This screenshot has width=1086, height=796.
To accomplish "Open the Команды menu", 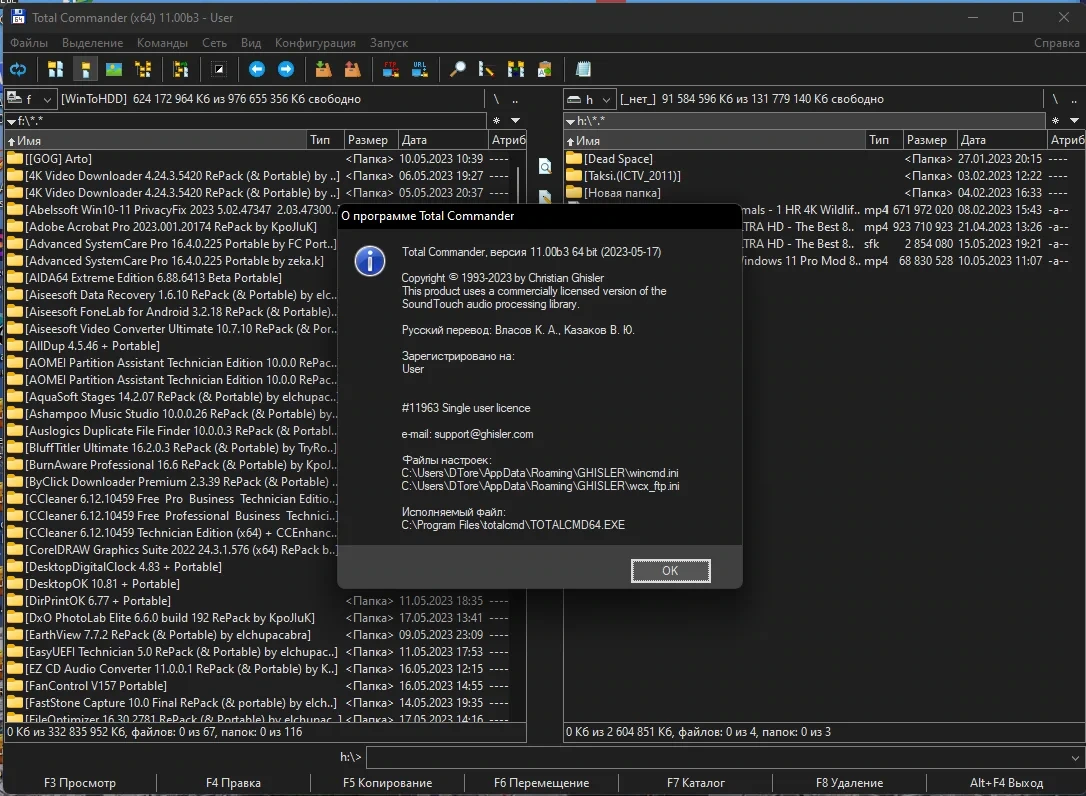I will pos(162,43).
